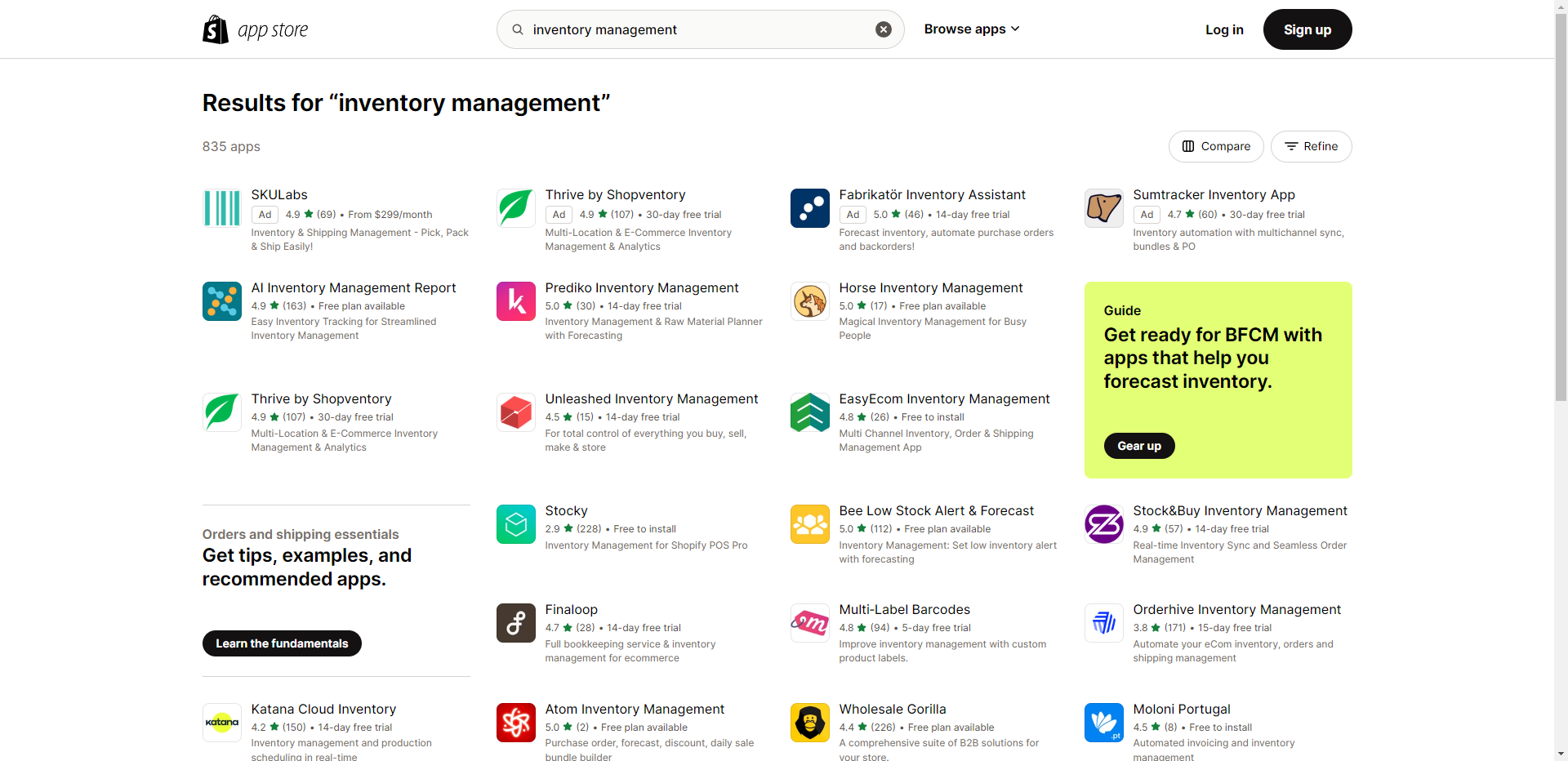Screen dimensions: 1568x761
Task: Open the SKULabs app icon
Action: 222,208
